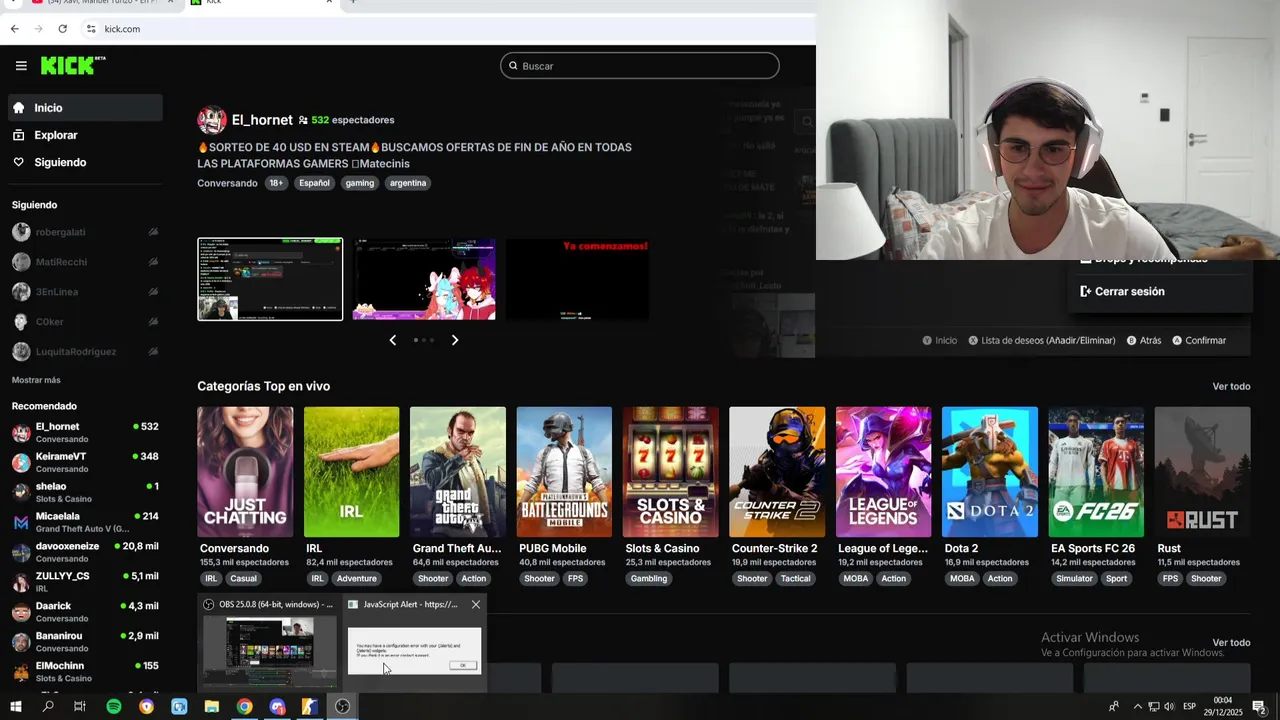The width and height of the screenshot is (1280, 720).
Task: Click OK in JavaScript Alert preview
Action: coord(462,665)
